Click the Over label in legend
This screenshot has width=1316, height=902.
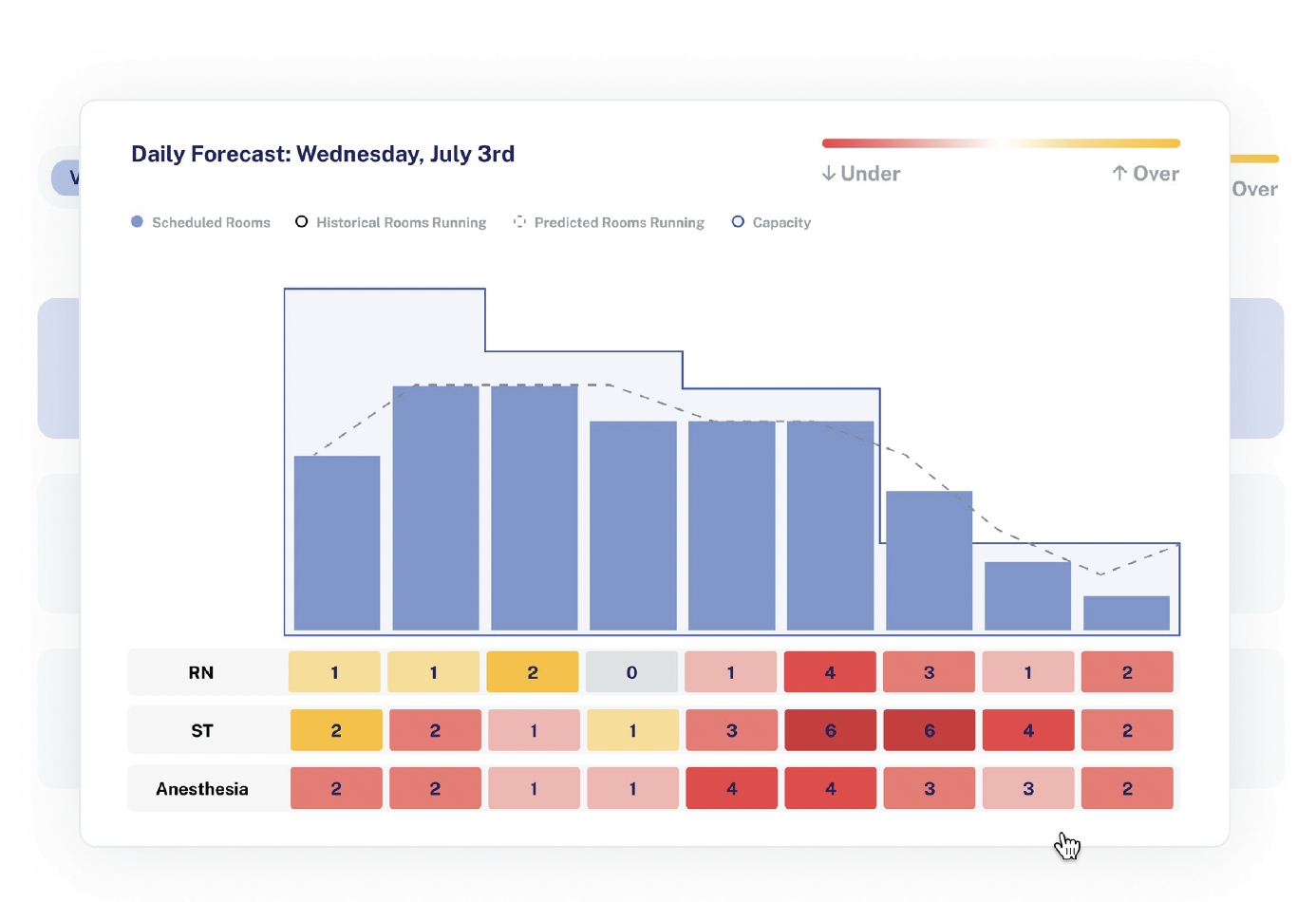pos(1156,174)
